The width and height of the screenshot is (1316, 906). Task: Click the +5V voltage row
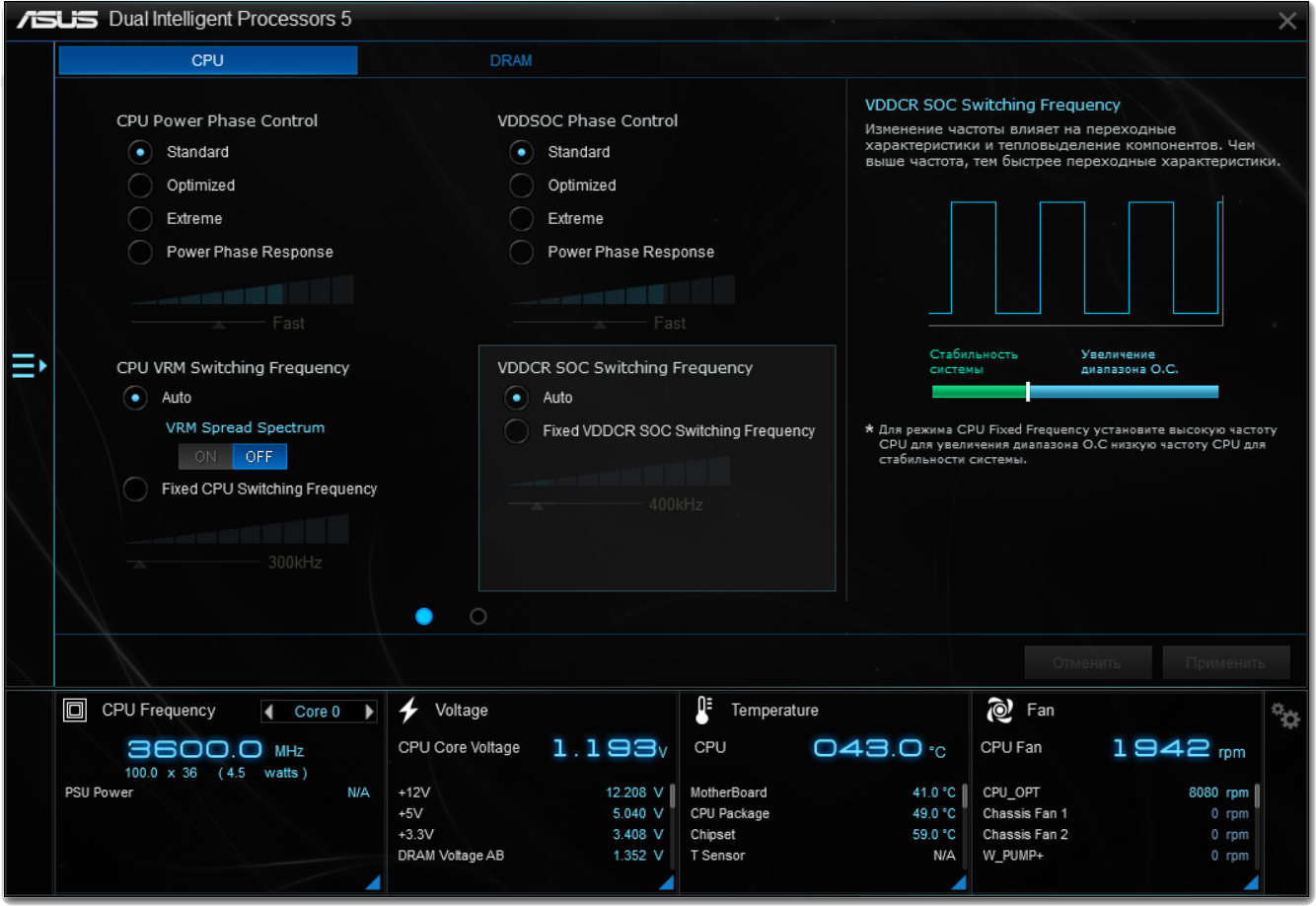531,813
